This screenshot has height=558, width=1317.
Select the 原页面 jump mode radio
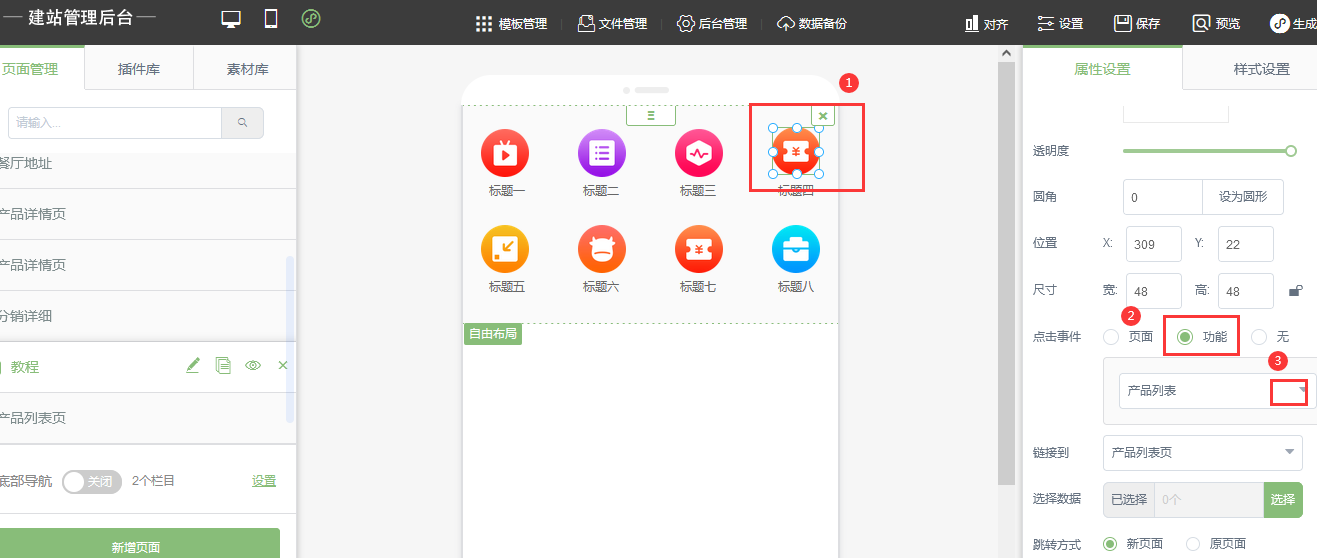tap(1193, 544)
